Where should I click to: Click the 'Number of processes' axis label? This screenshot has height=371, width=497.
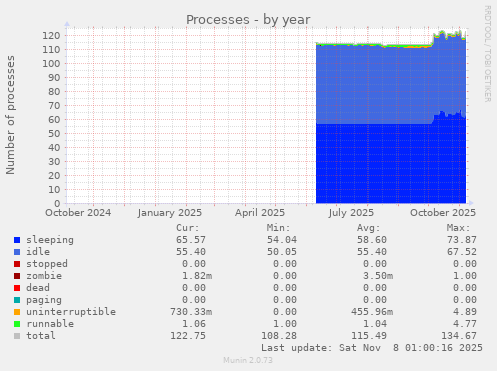click(x=10, y=115)
